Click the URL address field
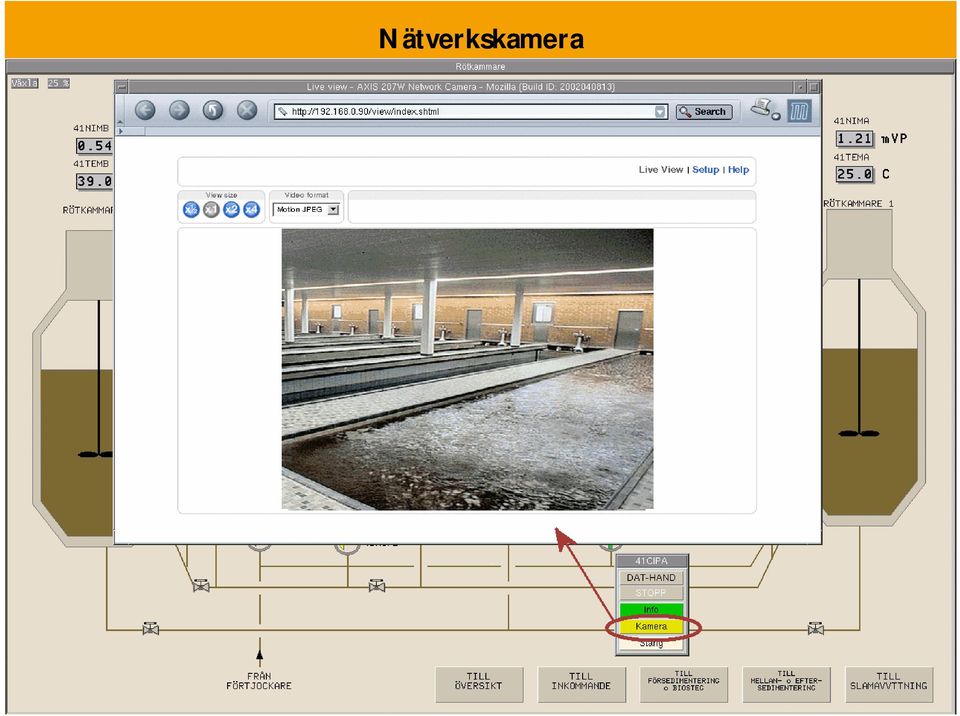Image resolution: width=960 pixels, height=716 pixels. coord(470,111)
